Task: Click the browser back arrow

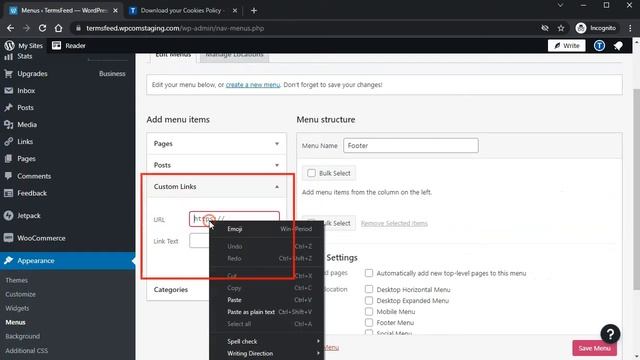Action: 11,28
